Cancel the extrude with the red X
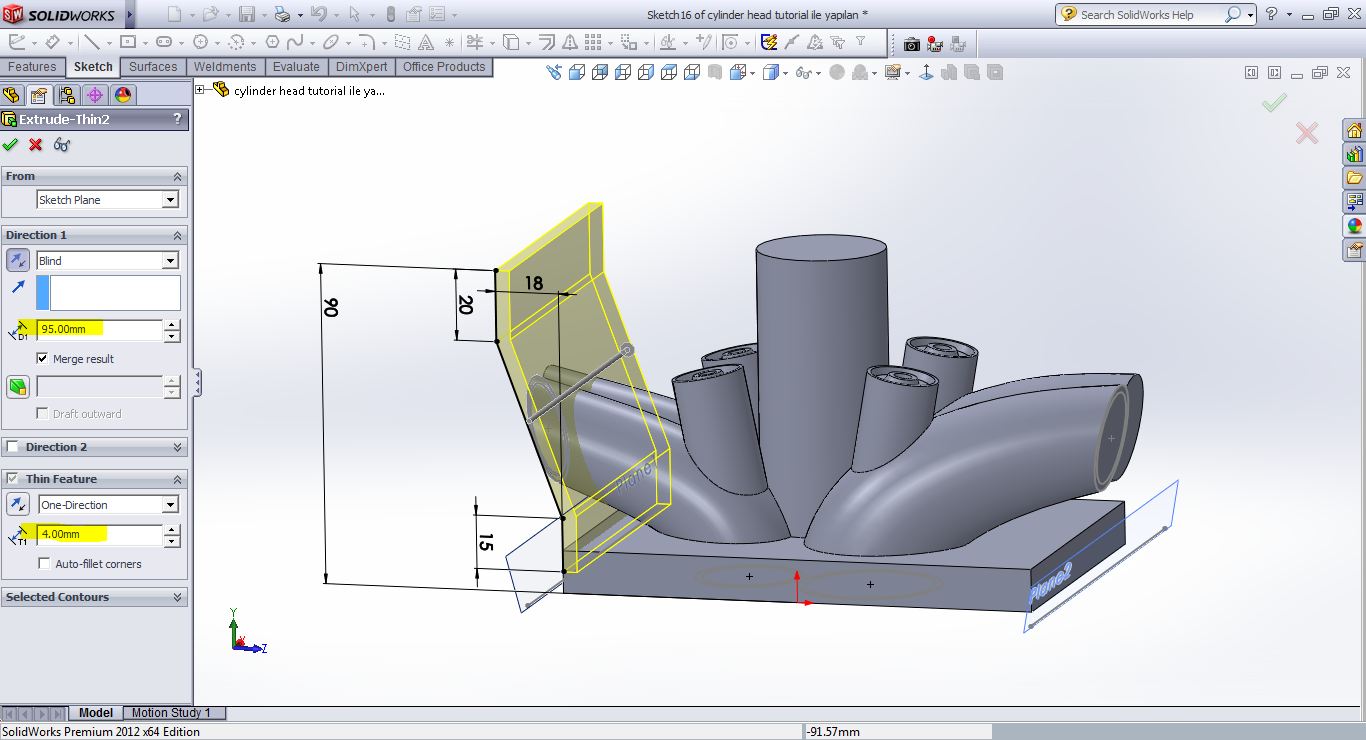The image size is (1366, 740). (x=36, y=145)
